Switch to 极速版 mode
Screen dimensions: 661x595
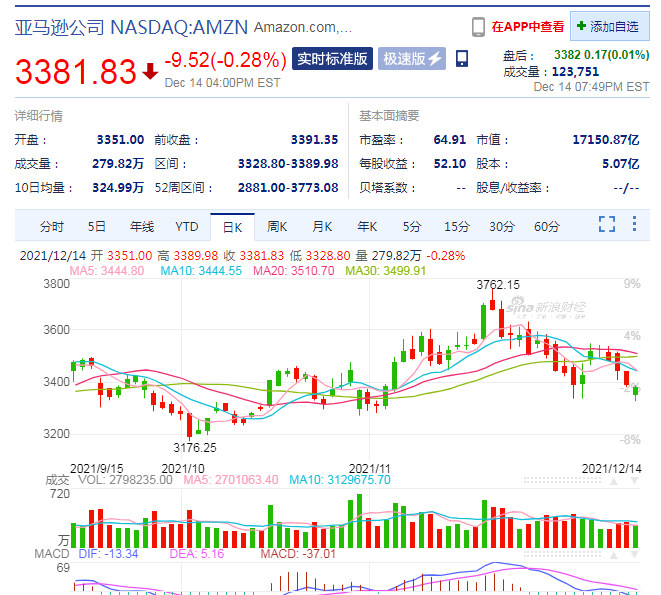tap(412, 59)
